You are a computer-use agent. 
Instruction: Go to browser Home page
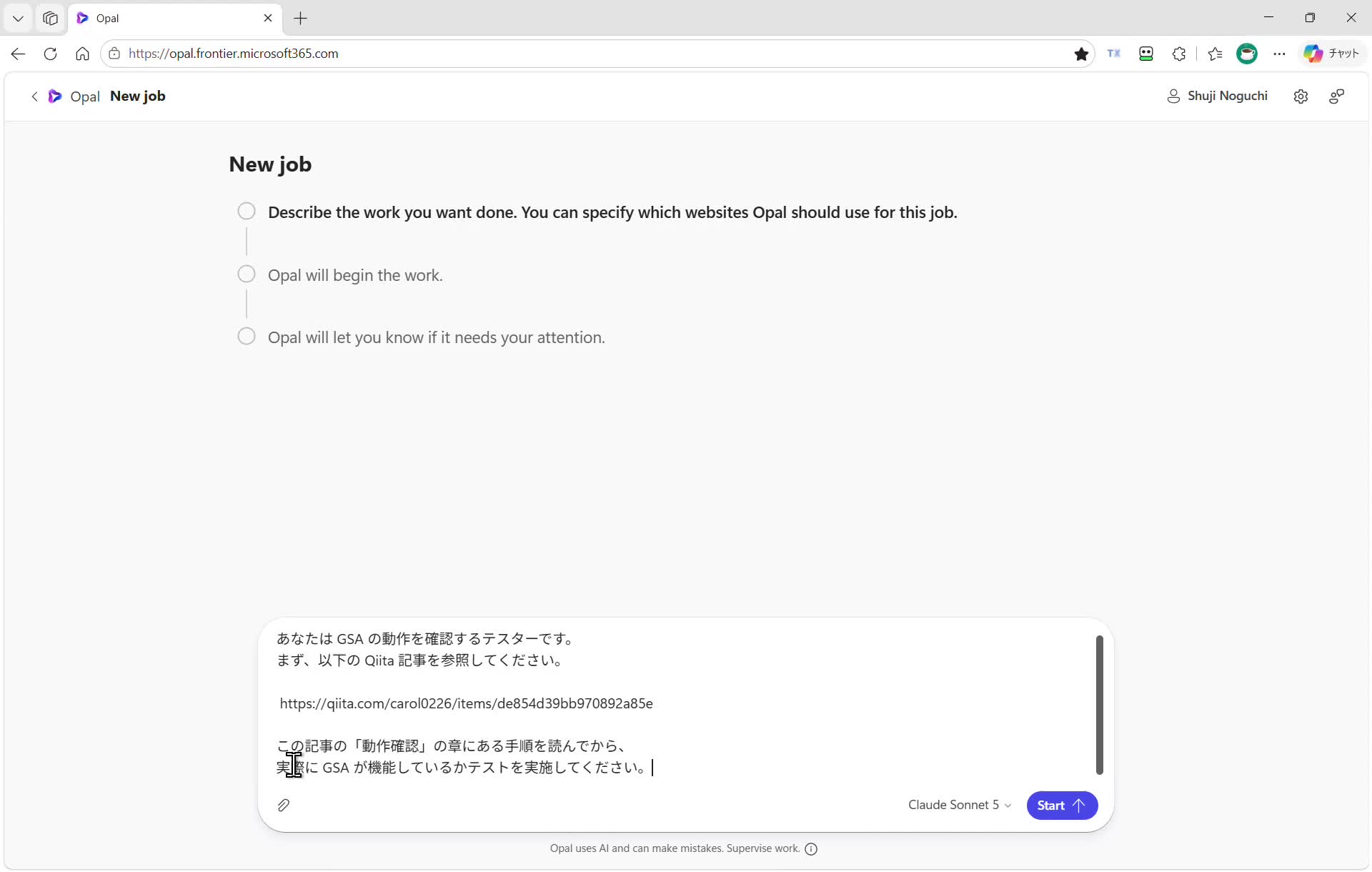pos(82,54)
